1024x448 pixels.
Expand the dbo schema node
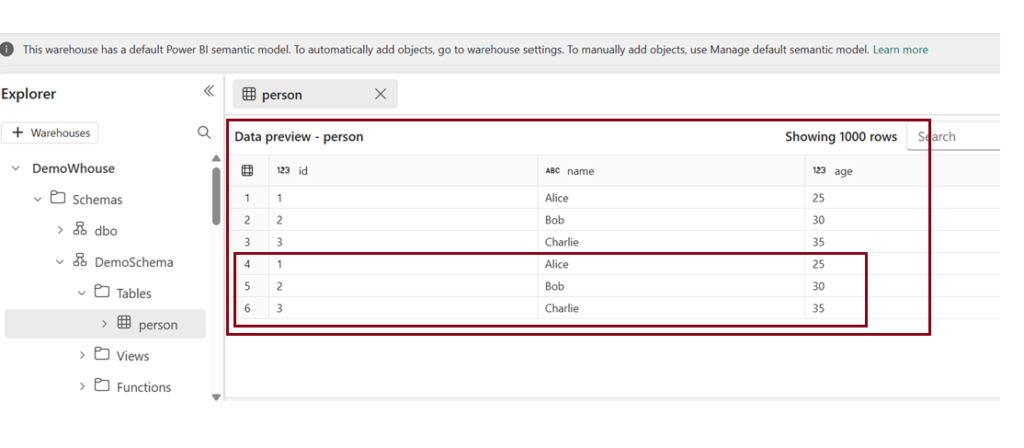60,230
